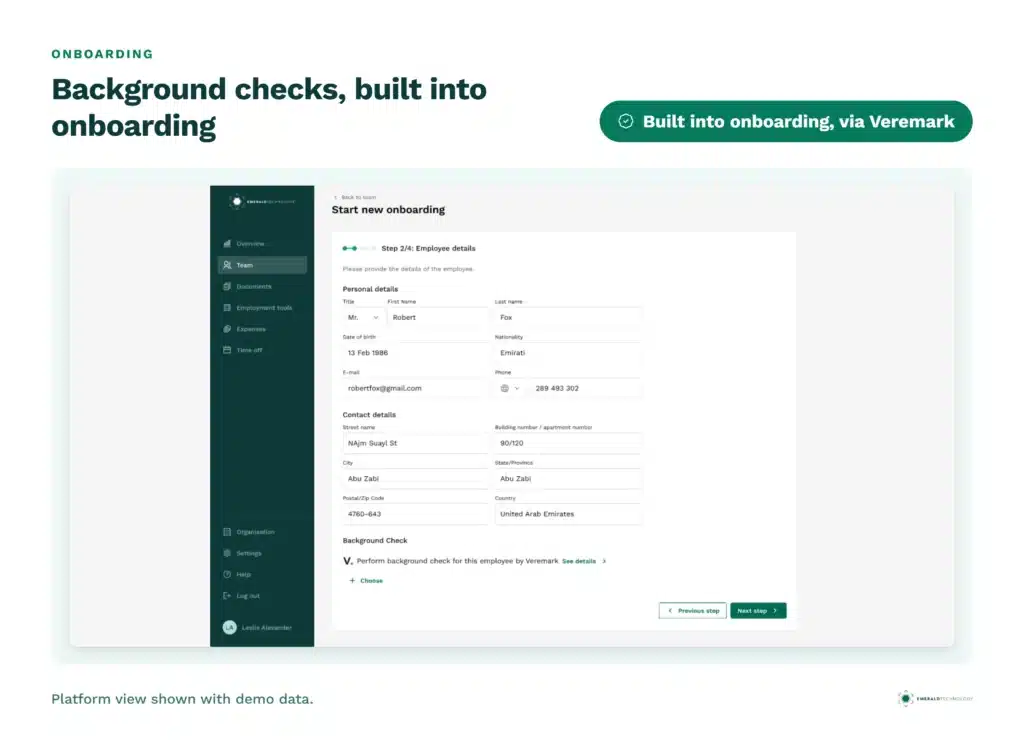Click the Country field United Arab Emirates
1024x753 pixels.
(x=568, y=514)
